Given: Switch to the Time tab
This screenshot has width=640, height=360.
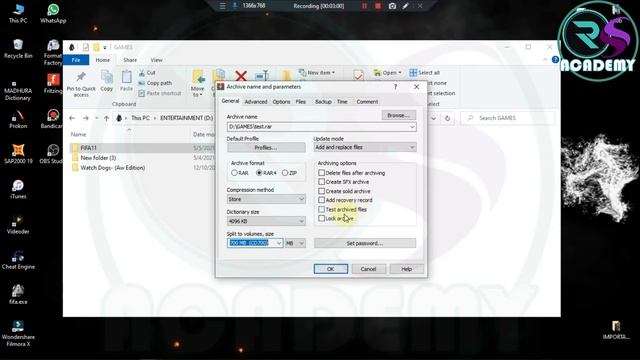Looking at the screenshot, I should pos(342,102).
